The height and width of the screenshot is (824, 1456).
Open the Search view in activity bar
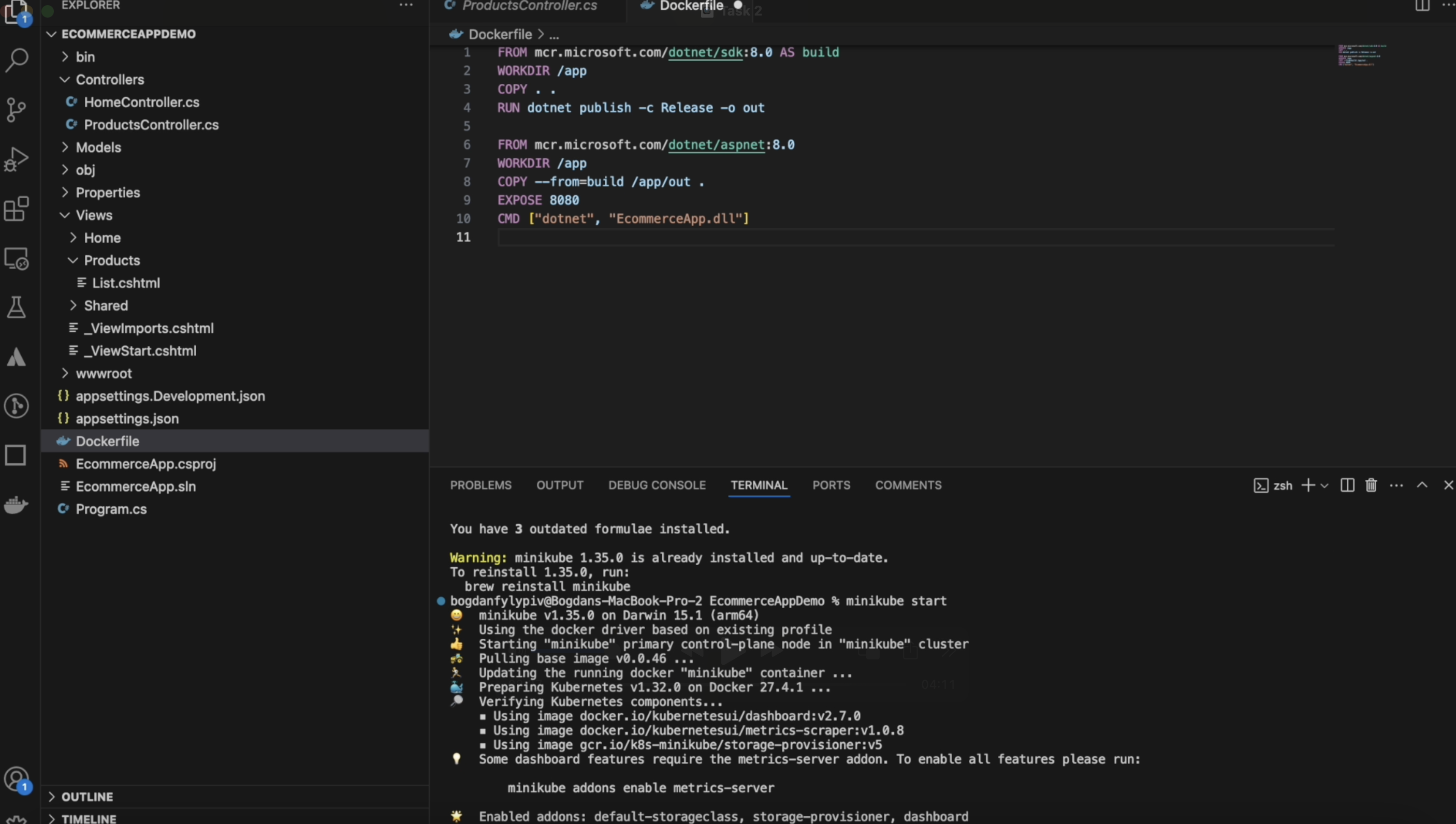pos(17,60)
